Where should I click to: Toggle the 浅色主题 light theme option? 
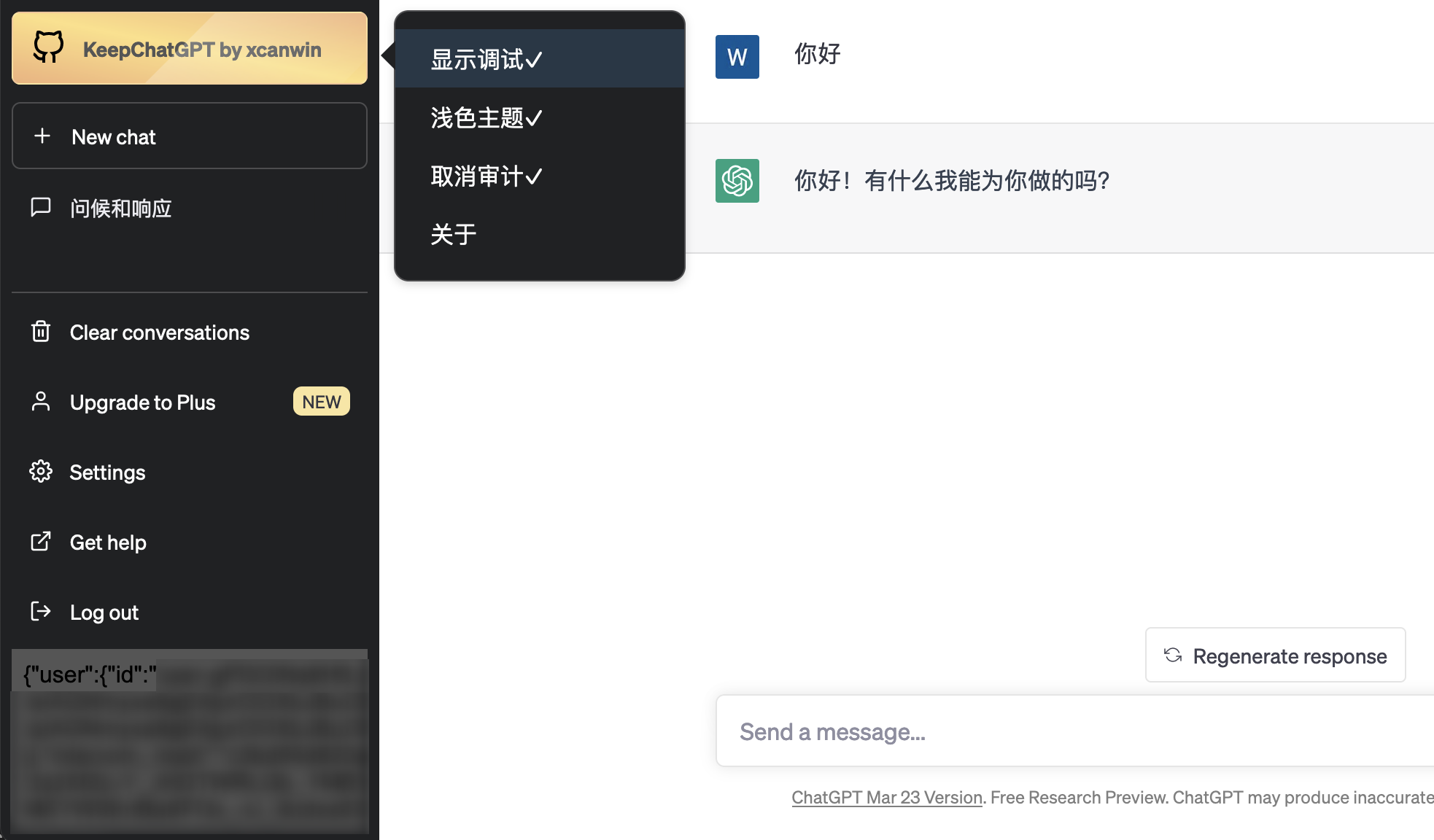coord(486,117)
